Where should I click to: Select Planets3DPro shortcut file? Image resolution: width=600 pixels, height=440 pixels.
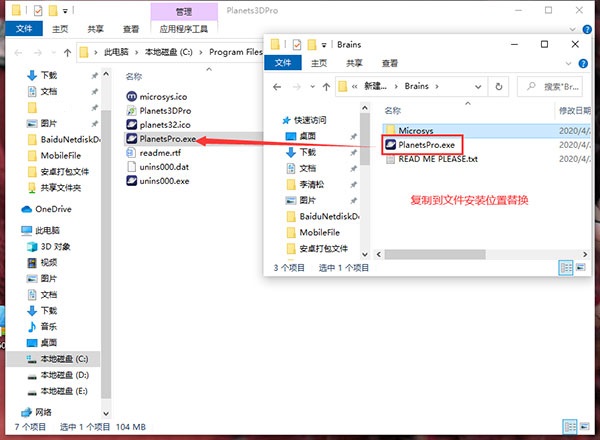[159, 111]
